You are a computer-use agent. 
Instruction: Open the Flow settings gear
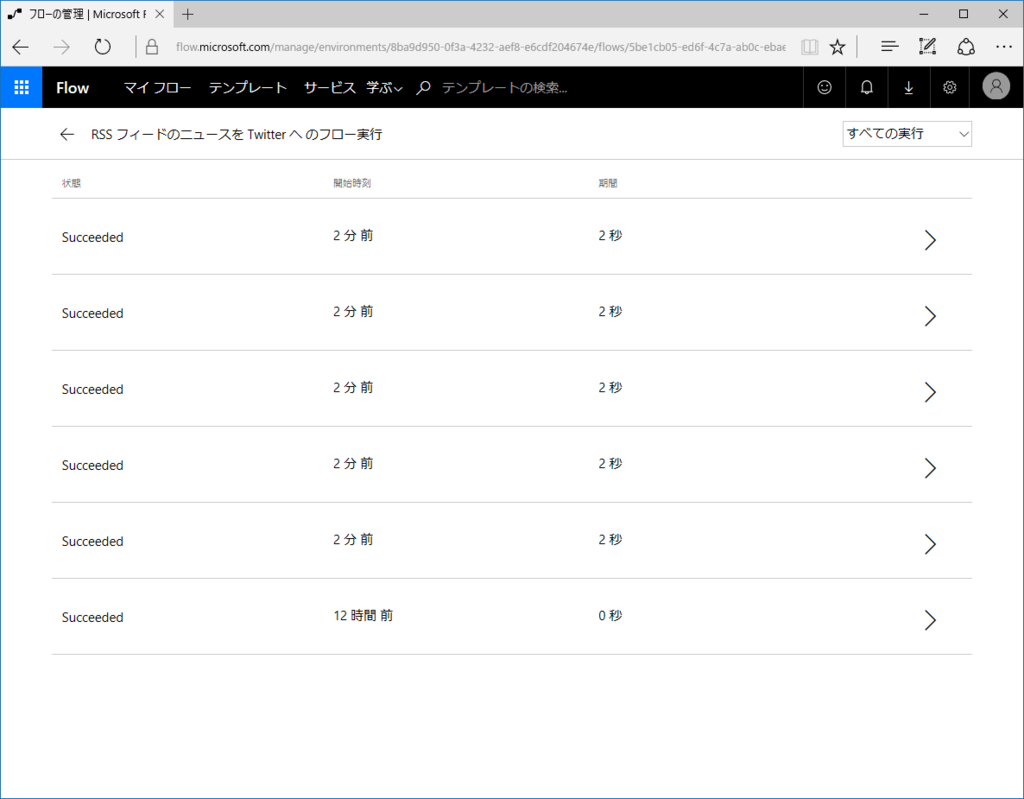pyautogui.click(x=948, y=87)
